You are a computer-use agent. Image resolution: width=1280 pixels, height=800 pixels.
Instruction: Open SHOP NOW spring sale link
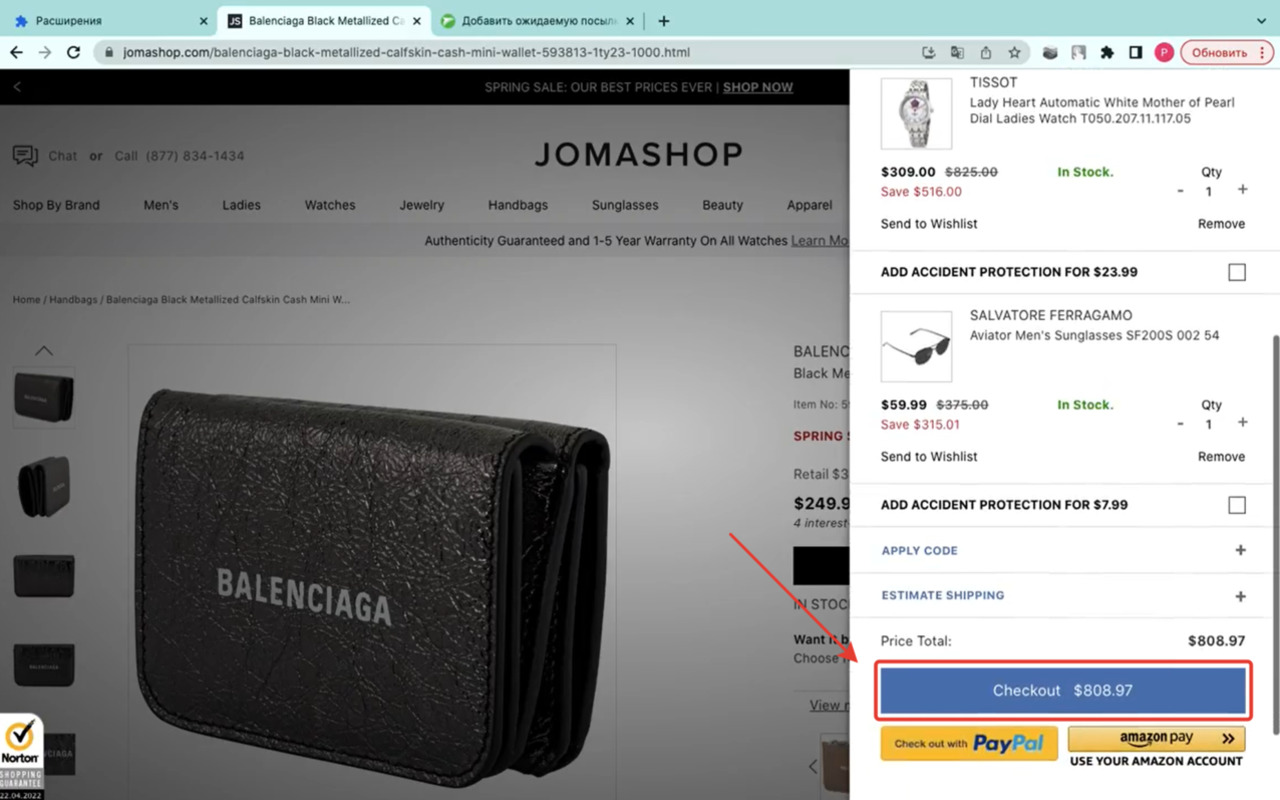pos(757,87)
